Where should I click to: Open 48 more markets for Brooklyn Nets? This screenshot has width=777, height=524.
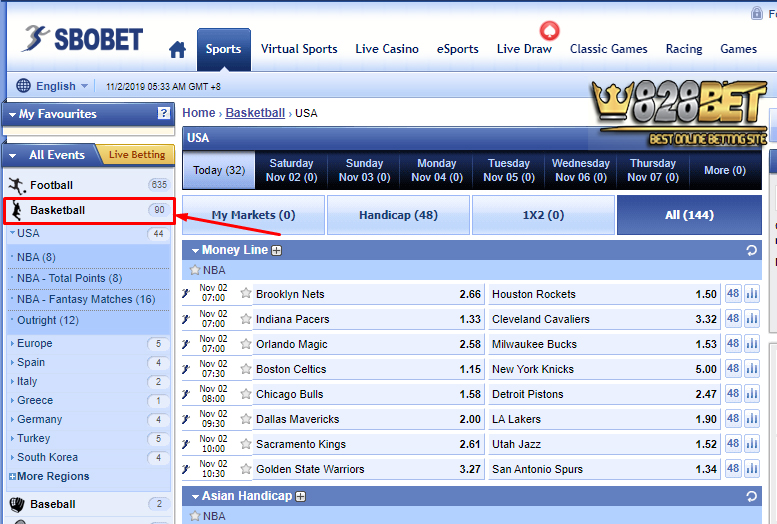[733, 294]
